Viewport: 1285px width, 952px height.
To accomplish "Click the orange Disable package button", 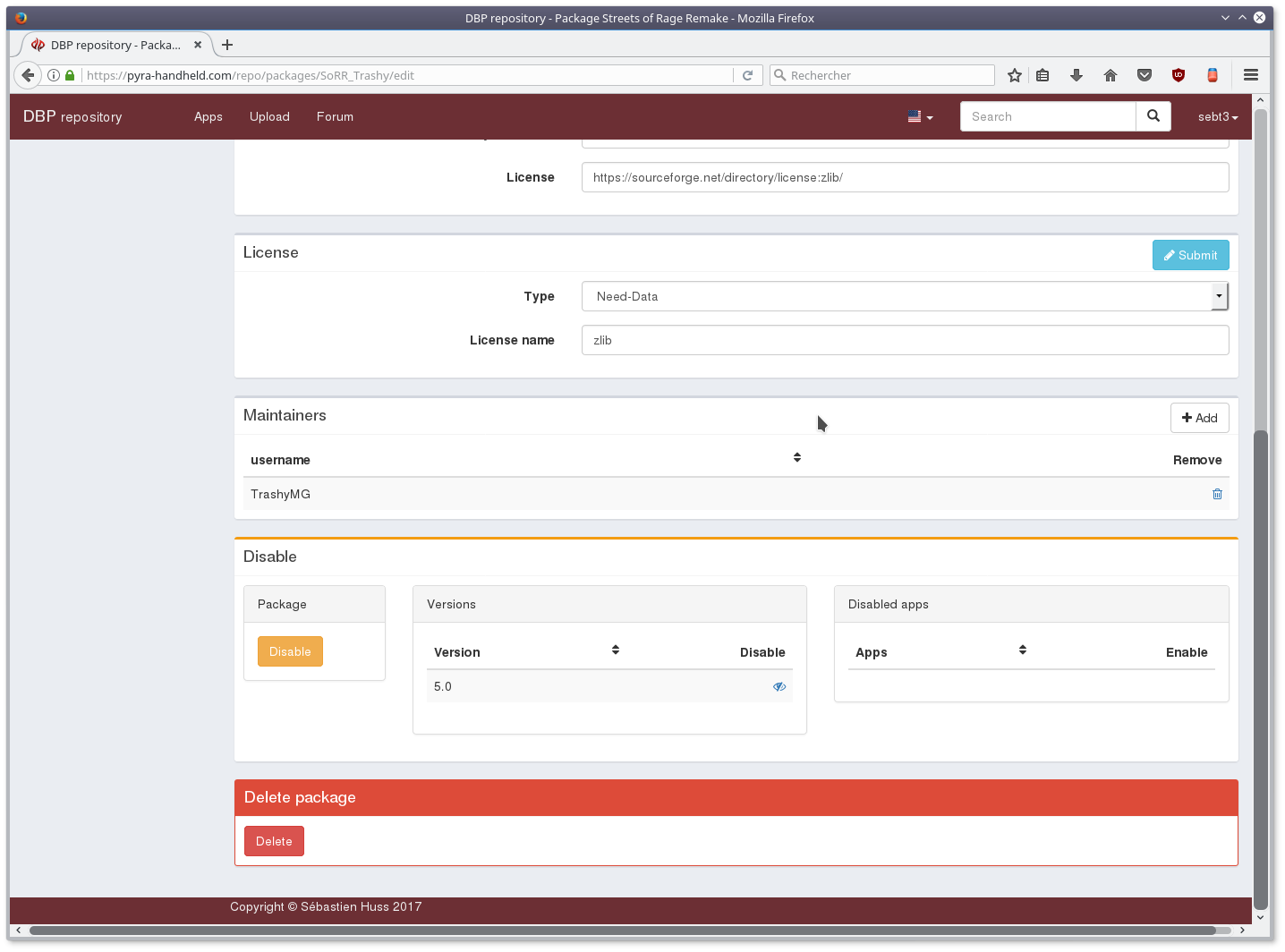I will pos(290,651).
